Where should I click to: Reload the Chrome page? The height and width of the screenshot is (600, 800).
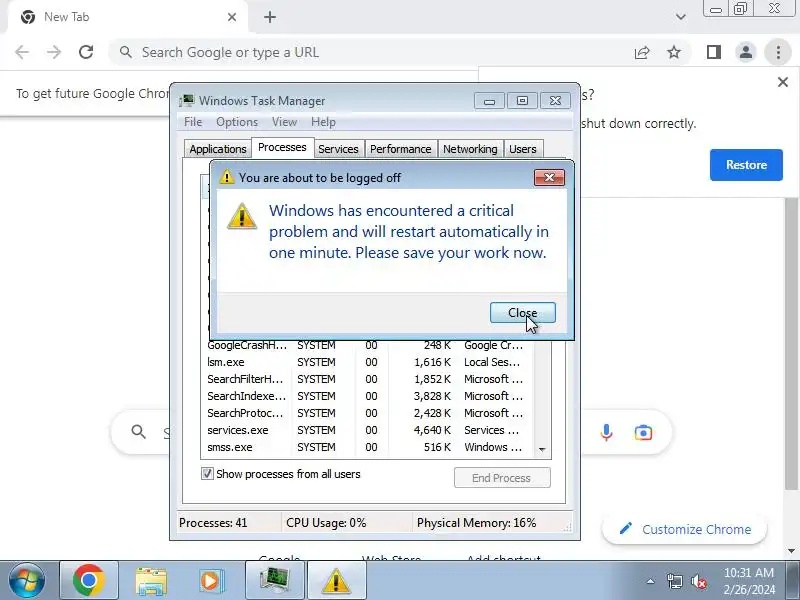click(86, 52)
